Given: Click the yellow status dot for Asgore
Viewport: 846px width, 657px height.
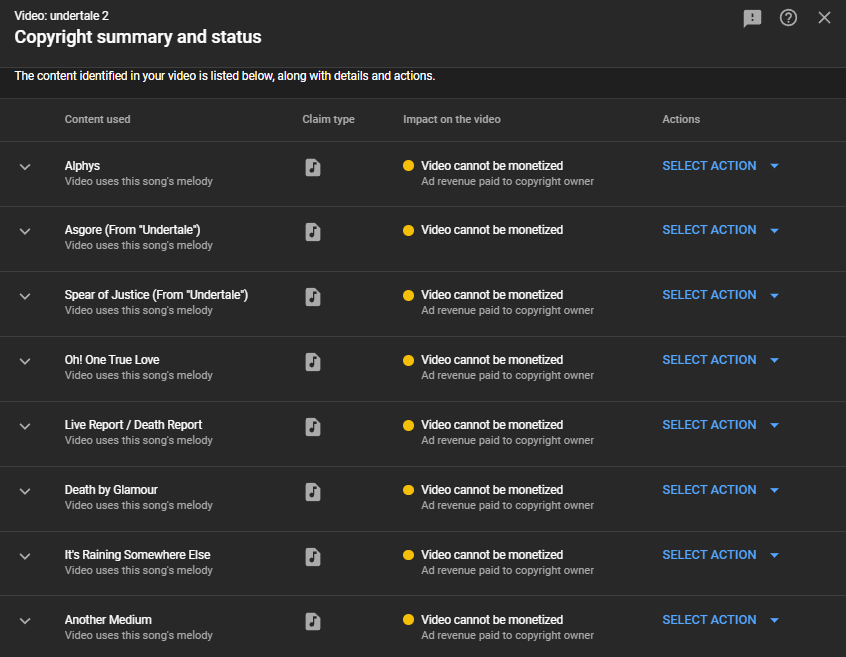Looking at the screenshot, I should (408, 230).
